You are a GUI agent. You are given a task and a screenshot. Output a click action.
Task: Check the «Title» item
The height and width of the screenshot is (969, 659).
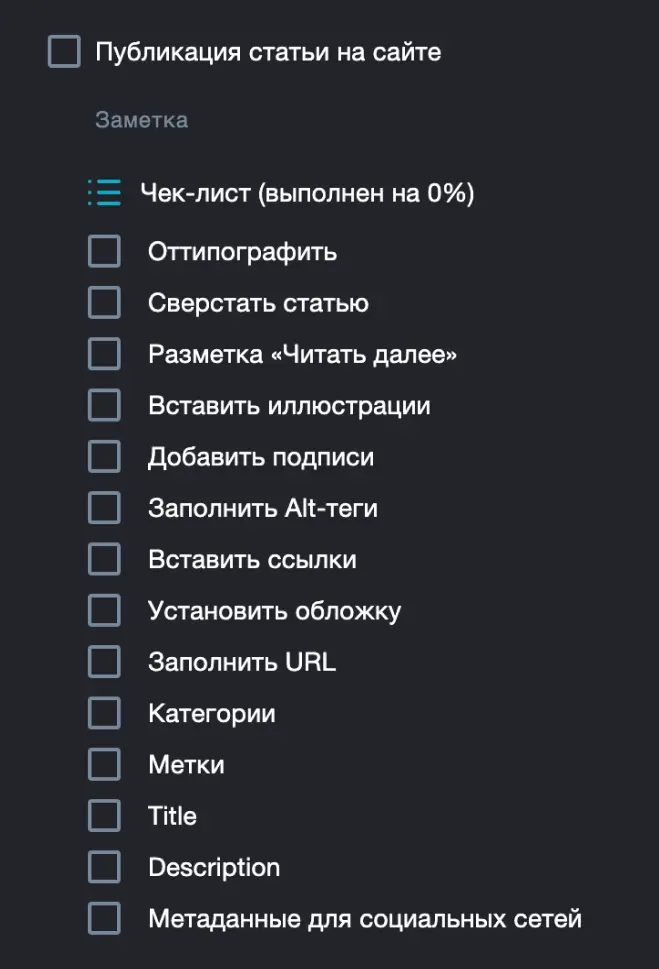coord(103,815)
